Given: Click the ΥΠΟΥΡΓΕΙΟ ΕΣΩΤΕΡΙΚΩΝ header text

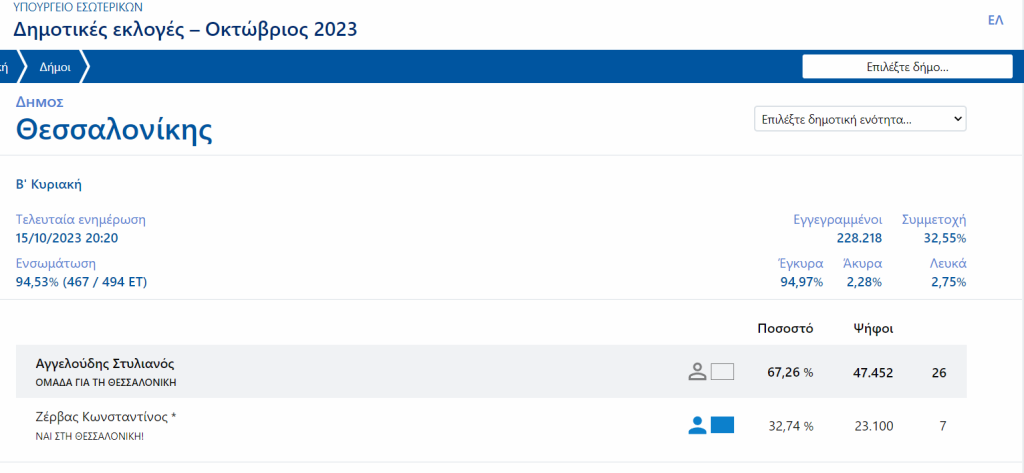Looking at the screenshot, I should (x=78, y=8).
